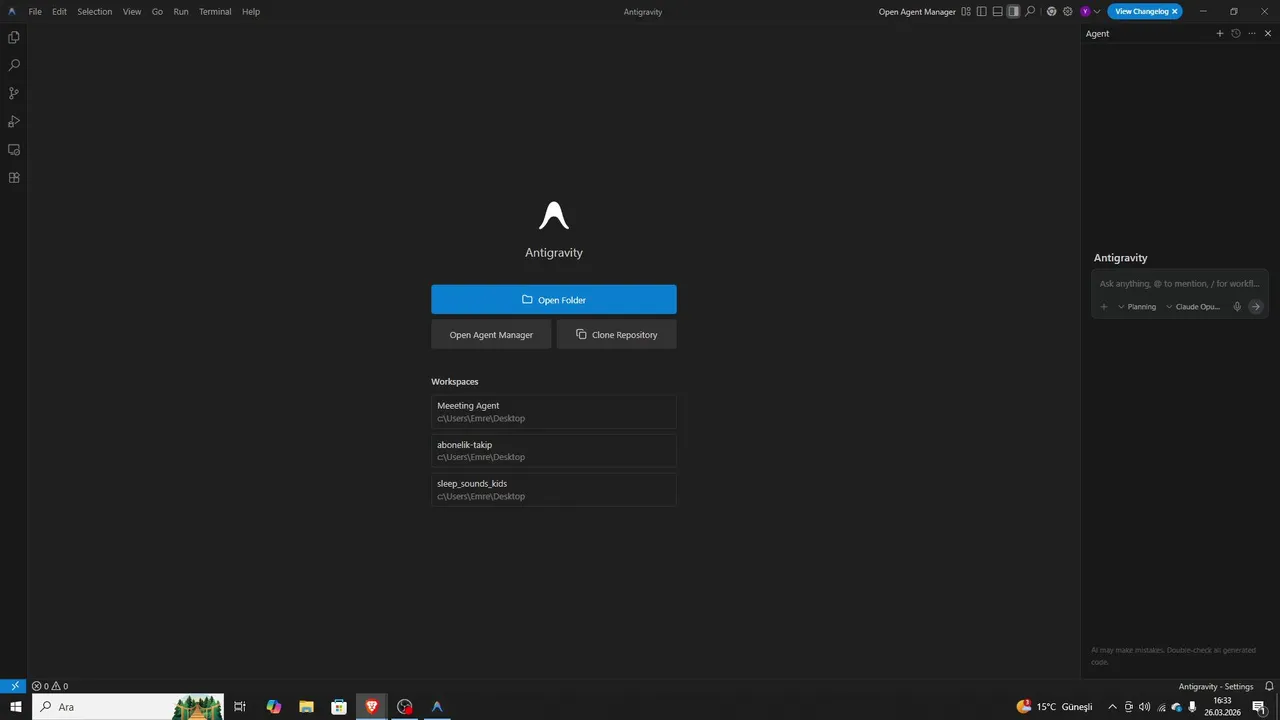Open the Selection menu
The image size is (1280, 720).
tap(95, 12)
